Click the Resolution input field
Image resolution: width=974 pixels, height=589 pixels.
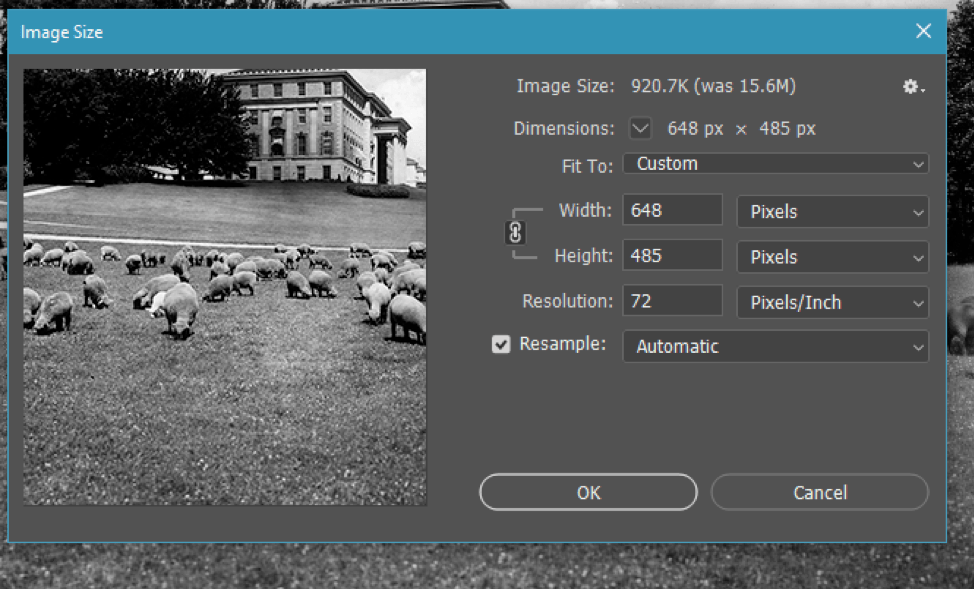click(x=673, y=301)
